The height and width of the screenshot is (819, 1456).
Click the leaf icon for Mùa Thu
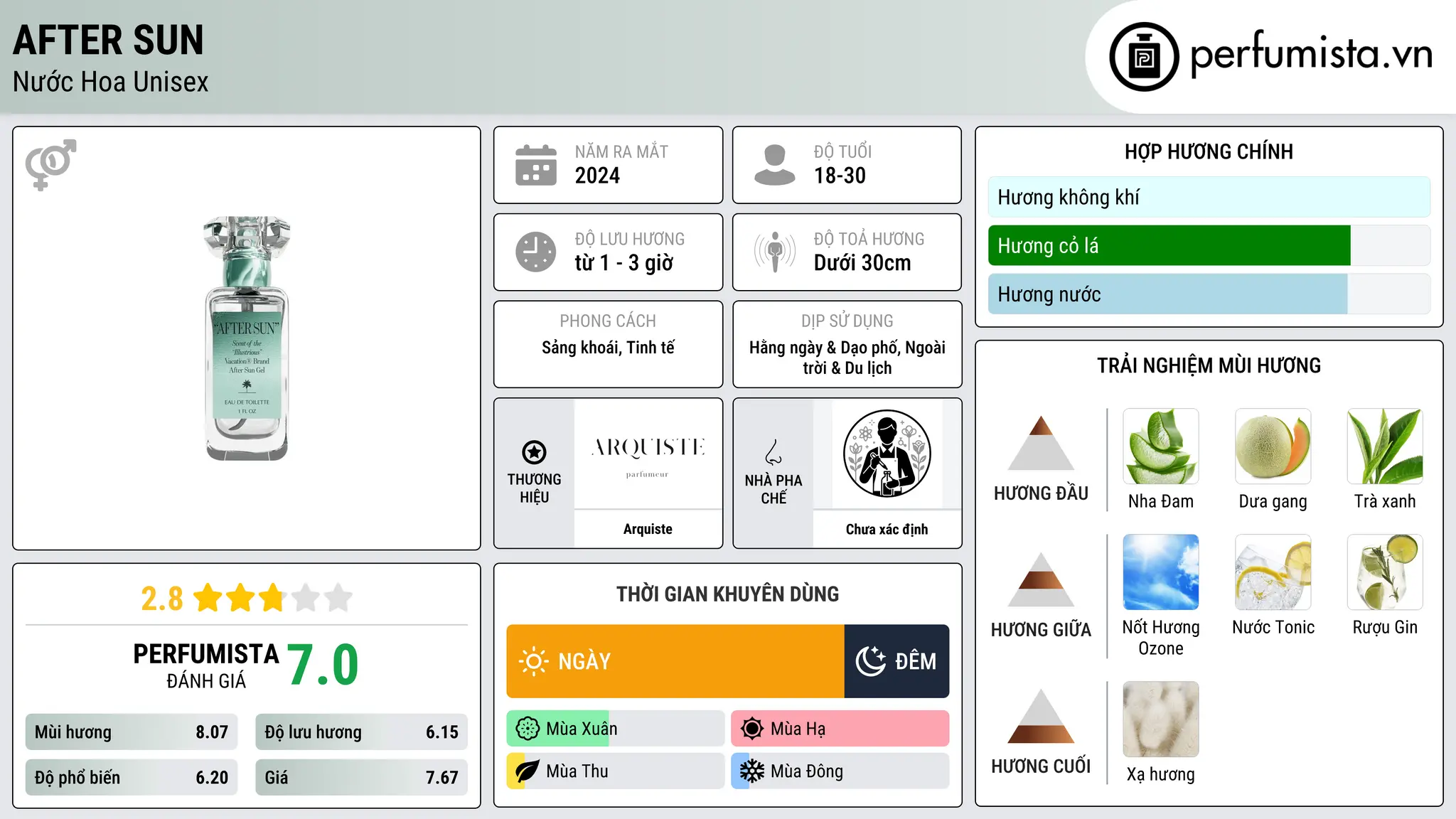[x=528, y=771]
